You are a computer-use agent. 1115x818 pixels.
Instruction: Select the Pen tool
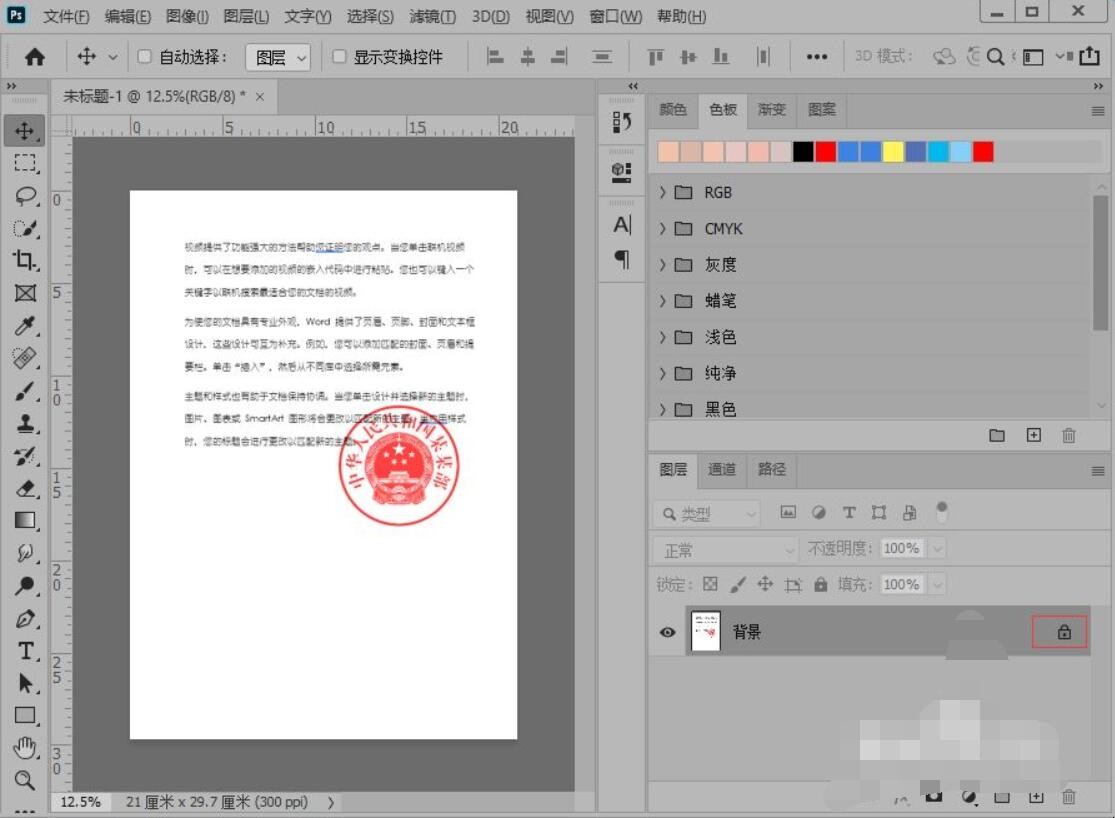(x=26, y=618)
